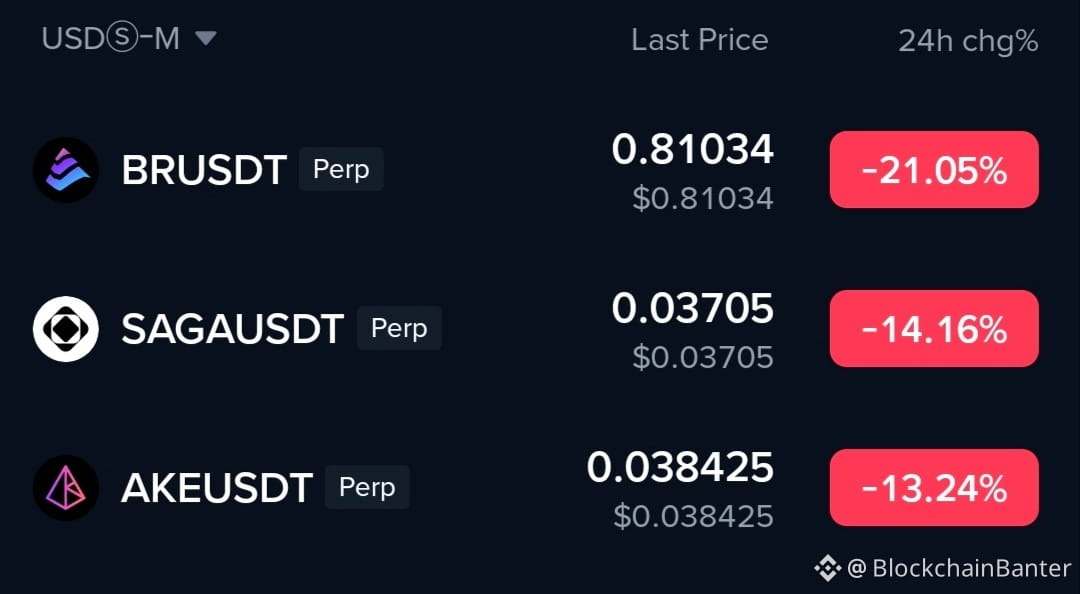Tap the Perp tag beside BRUSDT
Screen dimensions: 1080x594
click(341, 169)
